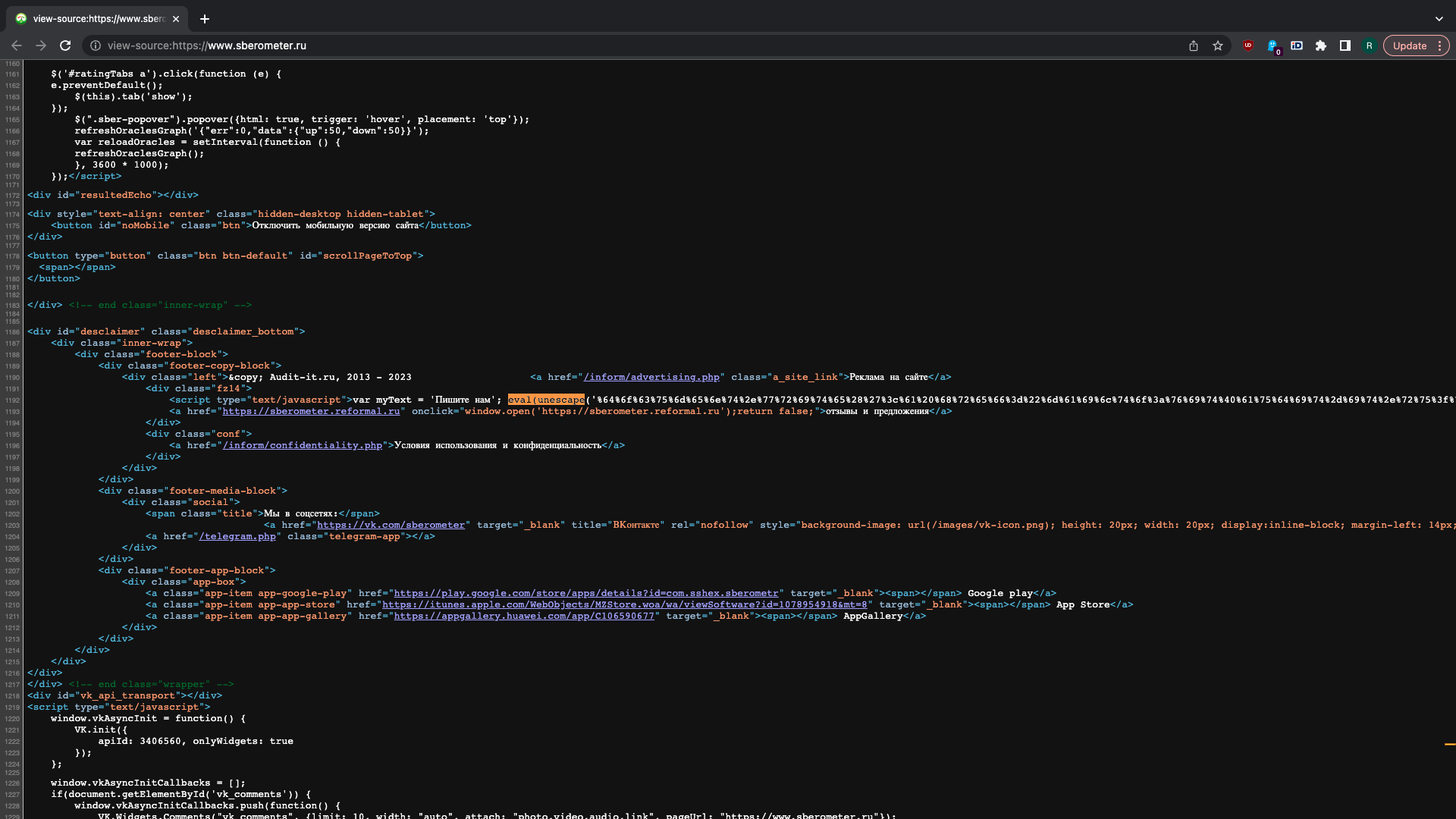Screen dimensions: 1456x819
Task: Click 'e.preventDefault();' source line
Action: [107, 85]
